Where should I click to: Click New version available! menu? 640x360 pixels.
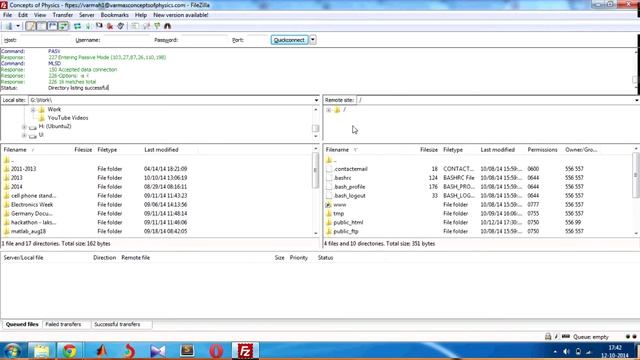(x=180, y=15)
